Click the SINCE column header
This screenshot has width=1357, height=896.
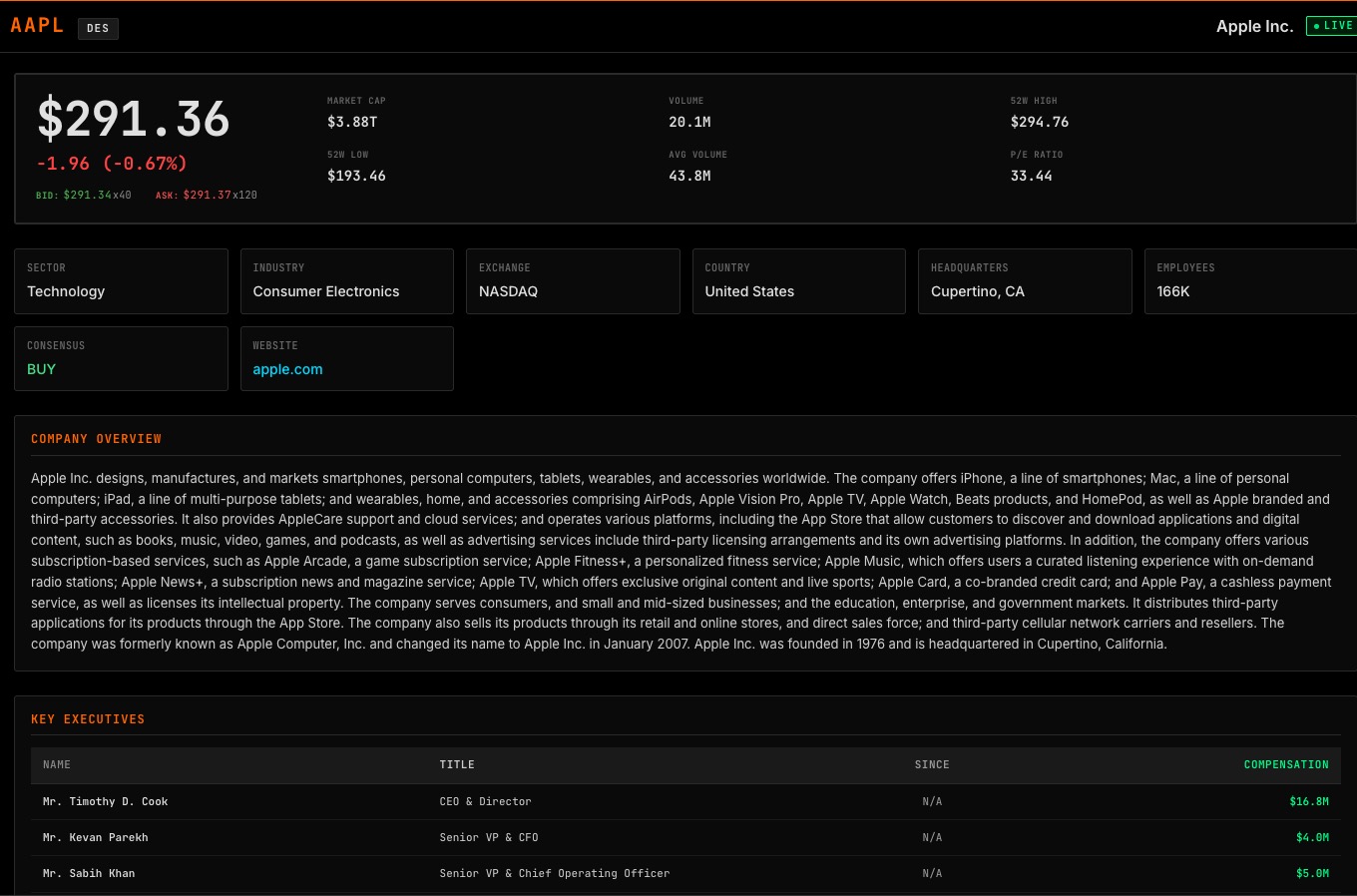(932, 765)
